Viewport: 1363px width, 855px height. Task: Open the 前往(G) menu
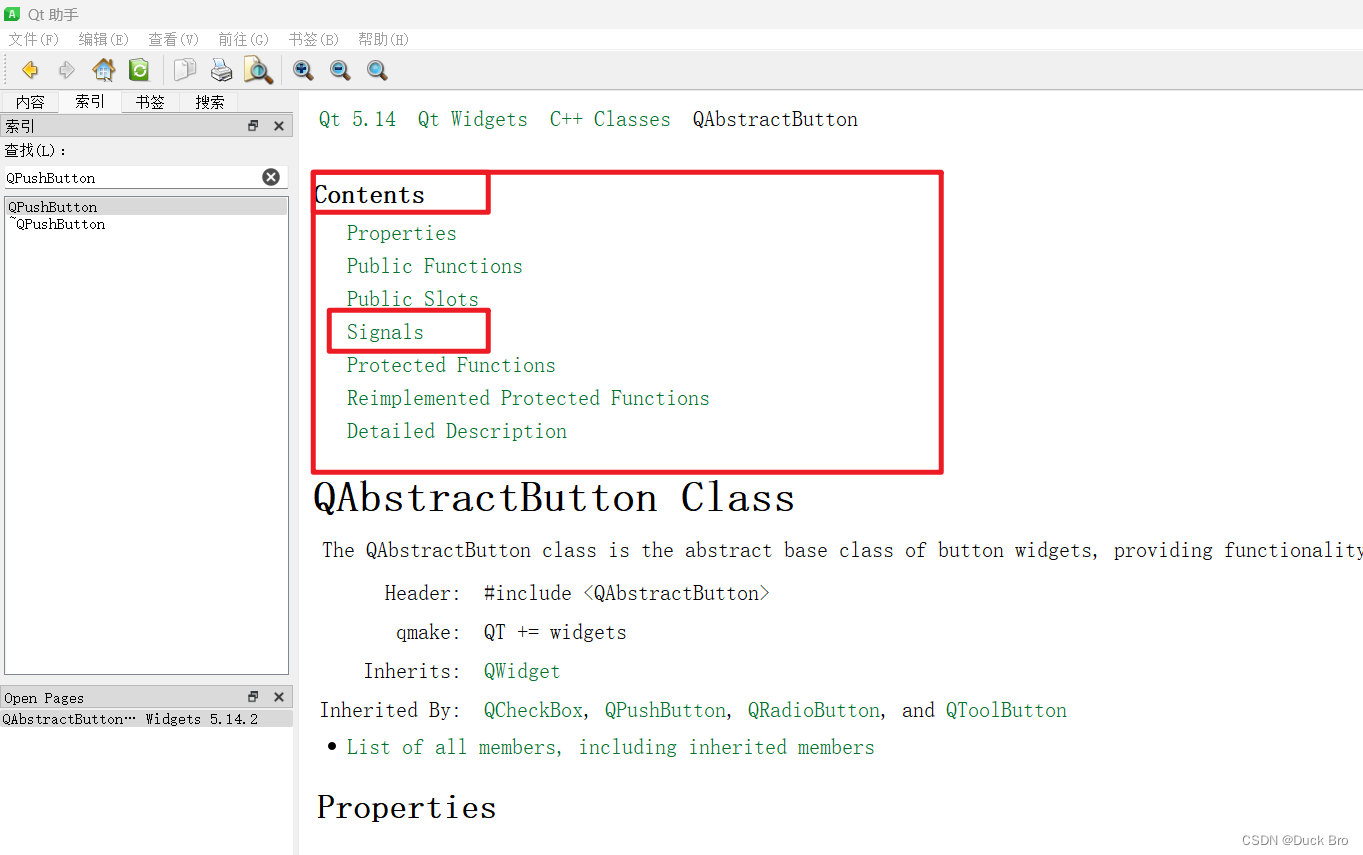[244, 39]
